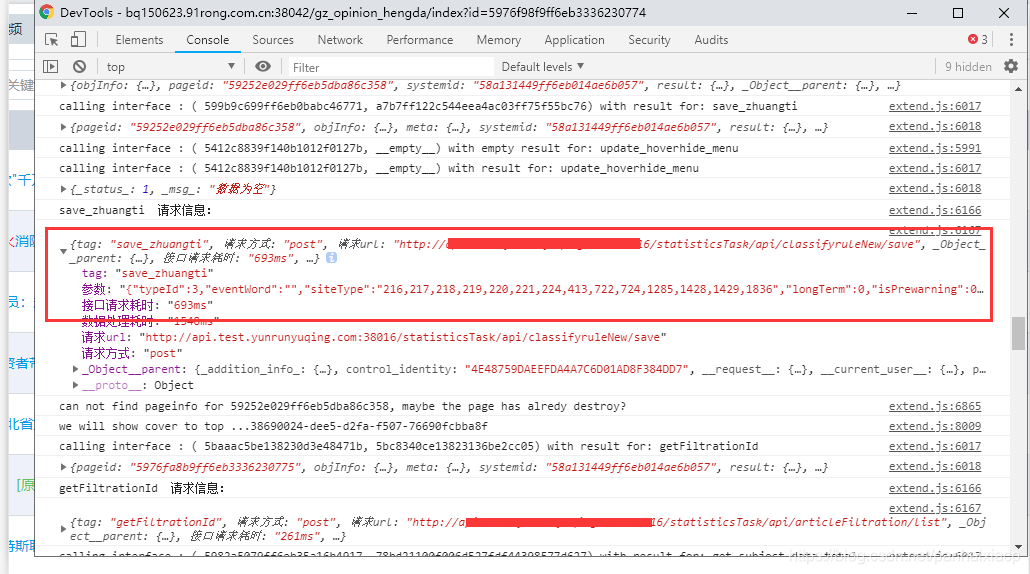Image resolution: width=1030 pixels, height=574 pixels.
Task: Open extend.js:6865 source link
Action: point(935,406)
